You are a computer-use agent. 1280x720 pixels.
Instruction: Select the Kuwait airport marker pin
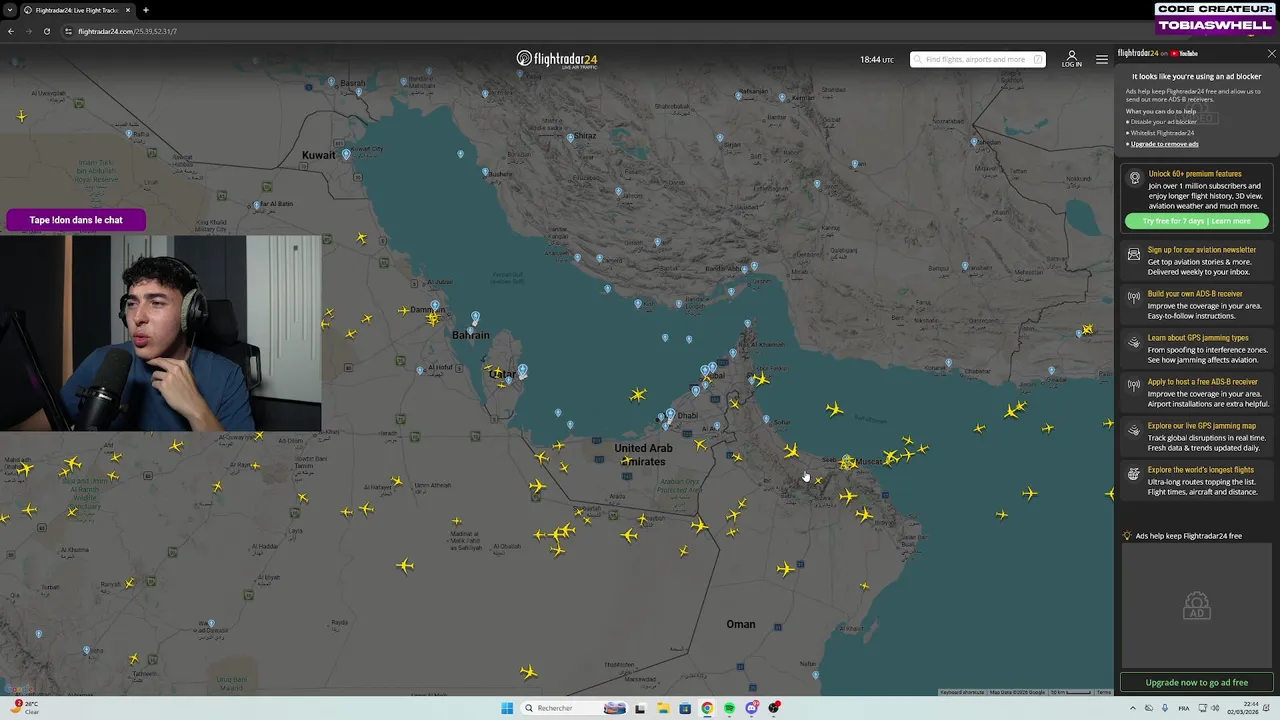[346, 154]
